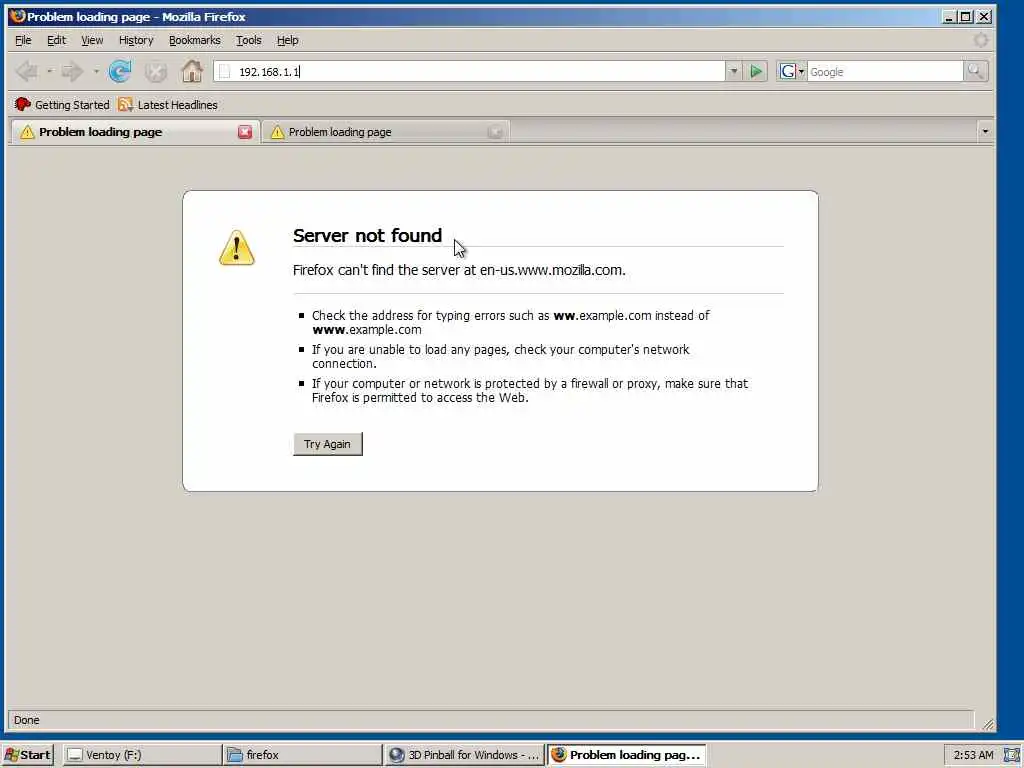The width and height of the screenshot is (1024, 768).
Task: Open the File menu
Action: tap(23, 40)
